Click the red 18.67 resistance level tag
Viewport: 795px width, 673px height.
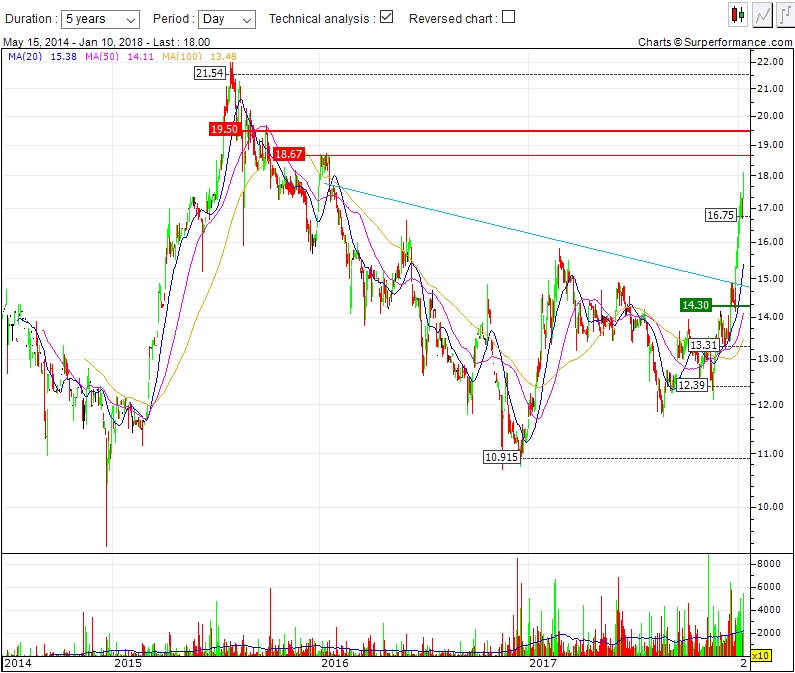(x=288, y=154)
